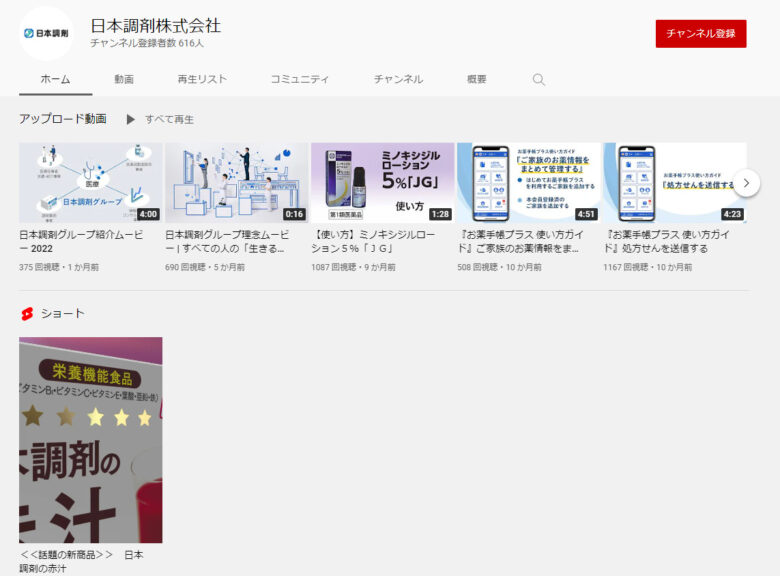The height and width of the screenshot is (576, 780).
Task: Click the すべて再生 link
Action: pyautogui.click(x=169, y=119)
